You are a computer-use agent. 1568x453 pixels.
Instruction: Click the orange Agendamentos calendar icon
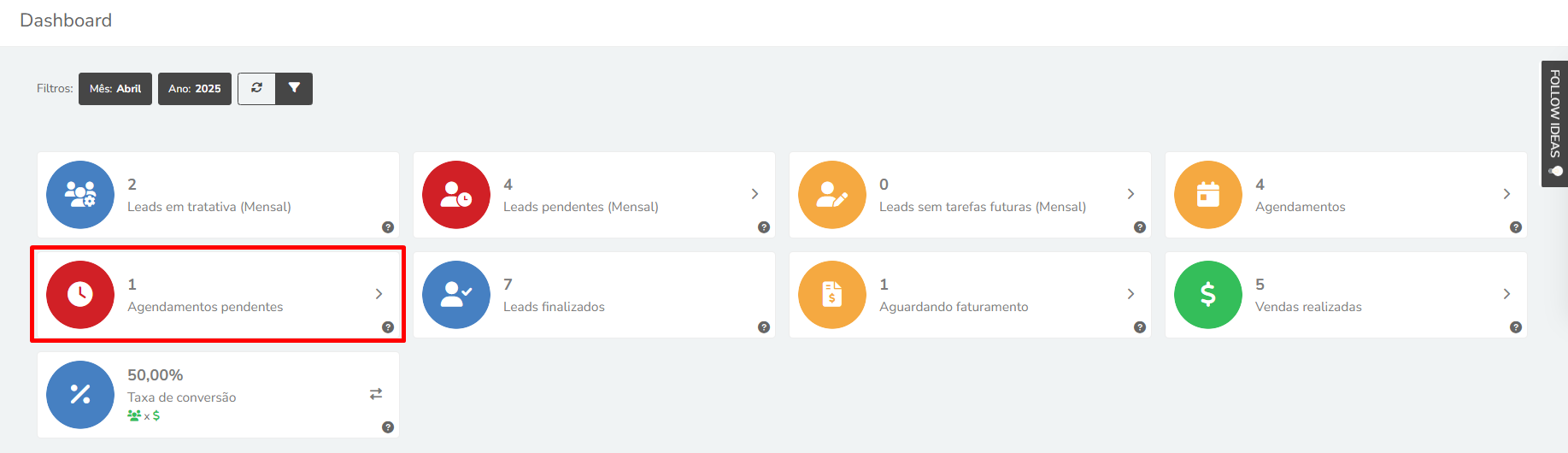tap(1208, 195)
